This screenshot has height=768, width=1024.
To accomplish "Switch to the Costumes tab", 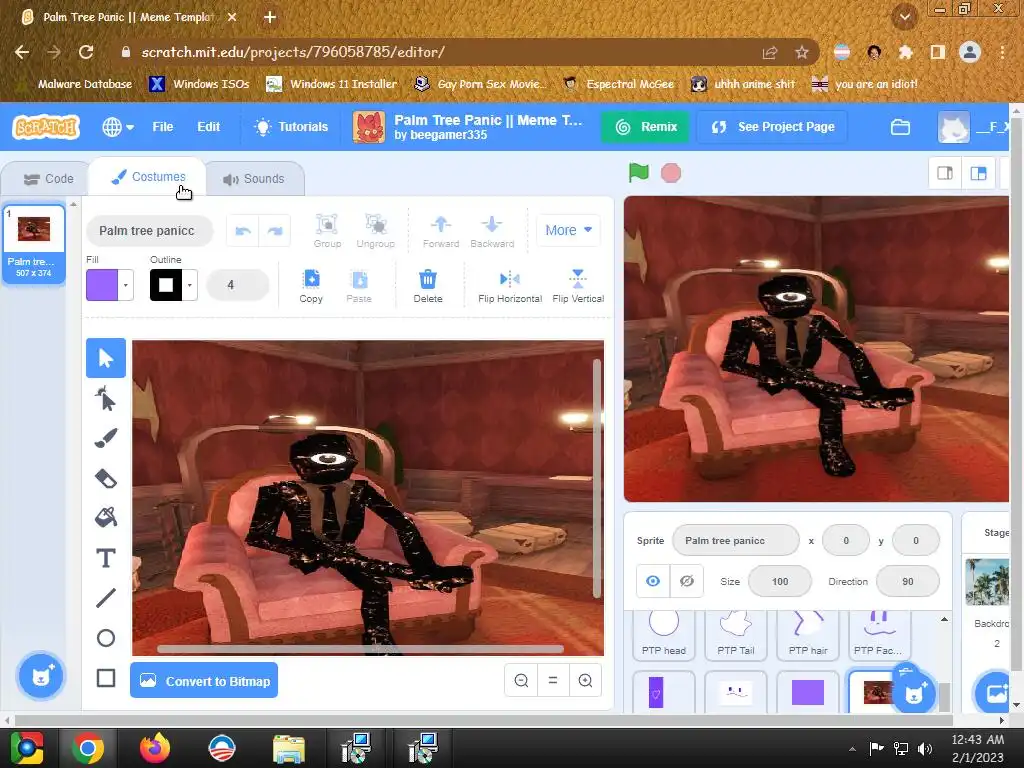I will 148,177.
